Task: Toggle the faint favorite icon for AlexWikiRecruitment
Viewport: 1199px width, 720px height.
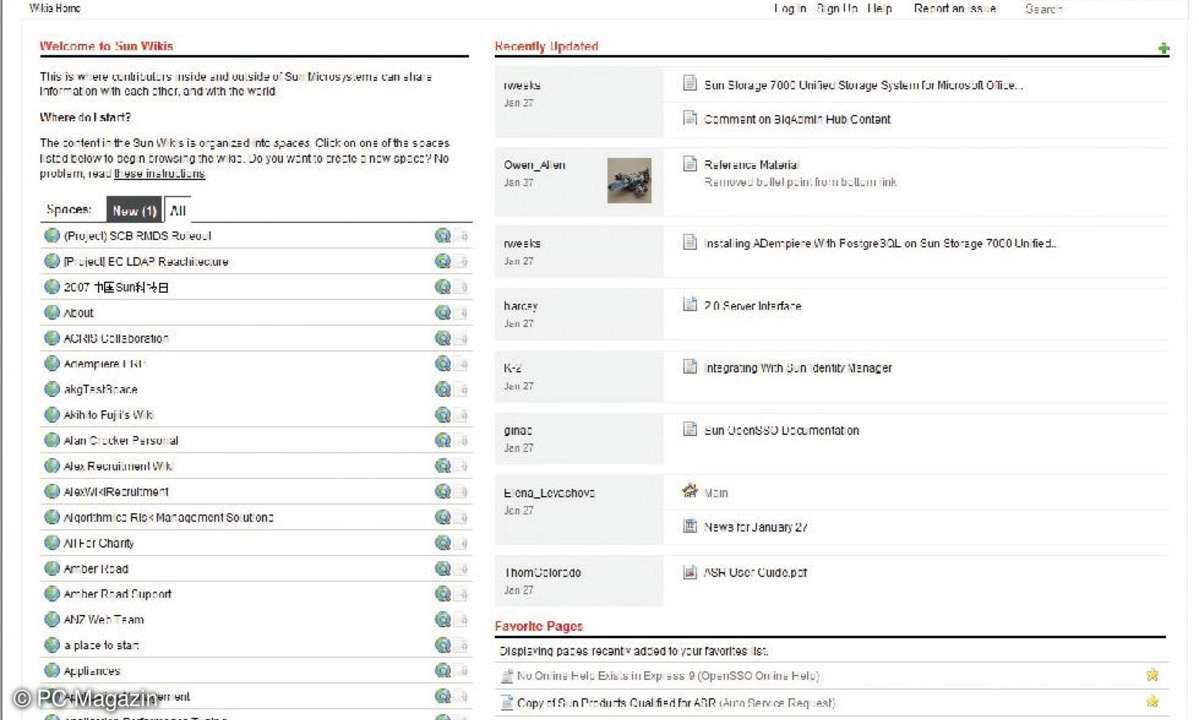Action: 463,491
